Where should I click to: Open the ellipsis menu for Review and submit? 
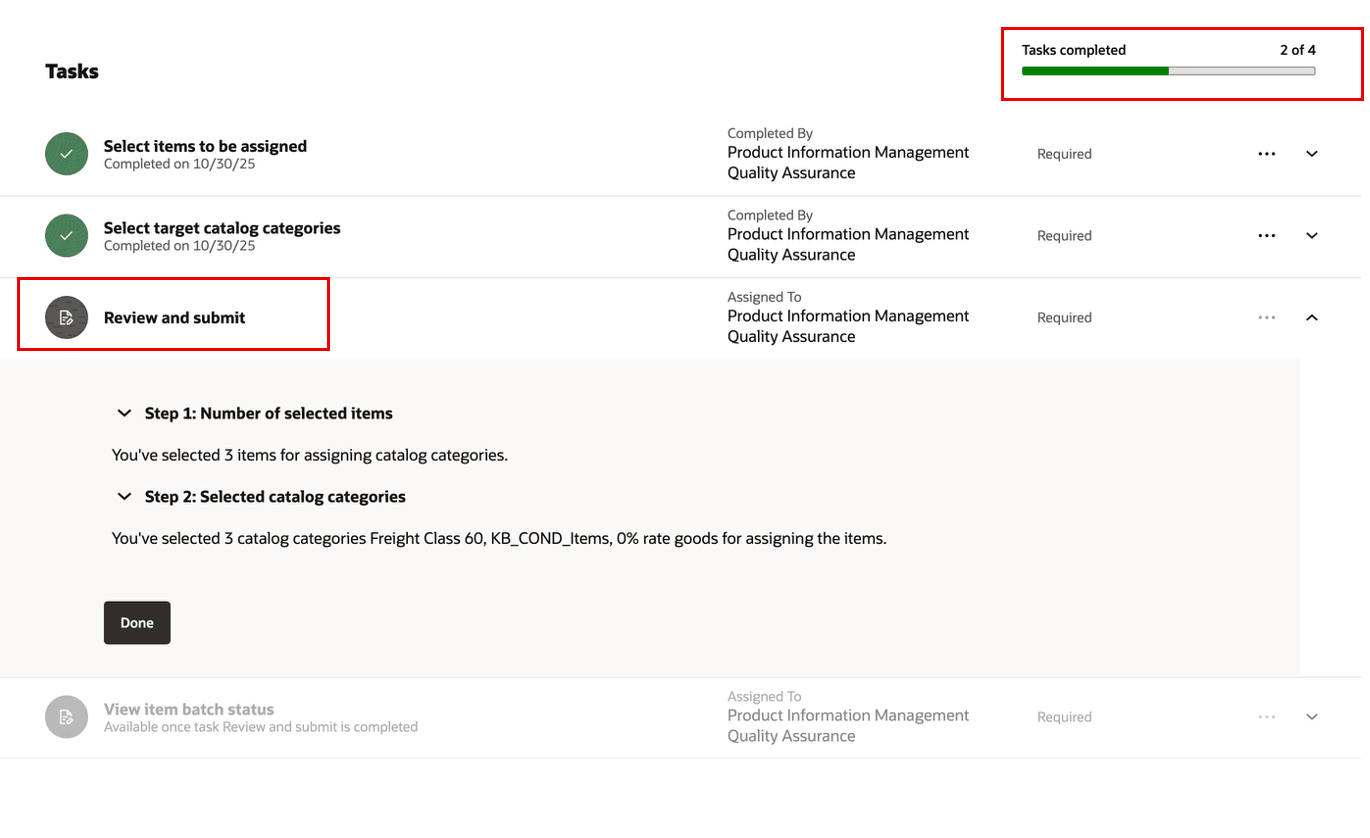click(x=1267, y=318)
